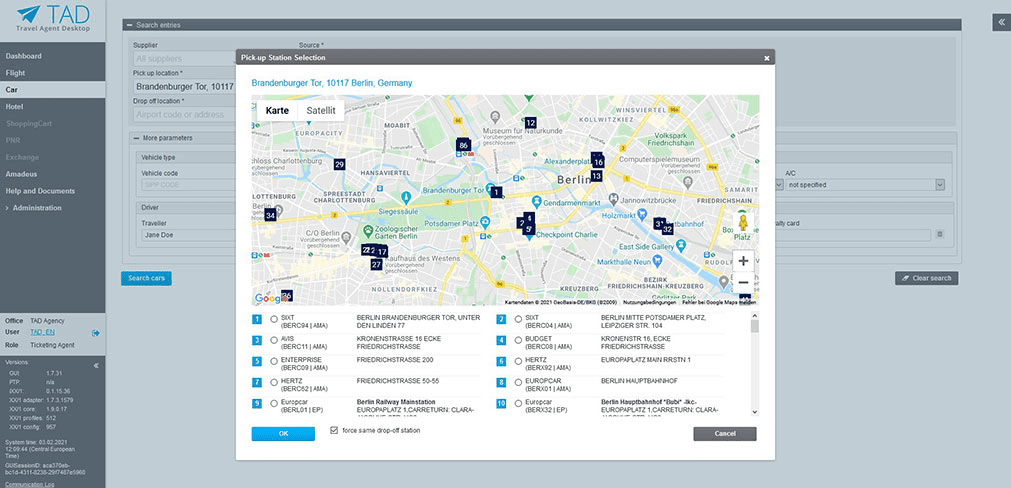Click map marker 34 on the left

pos(270,214)
